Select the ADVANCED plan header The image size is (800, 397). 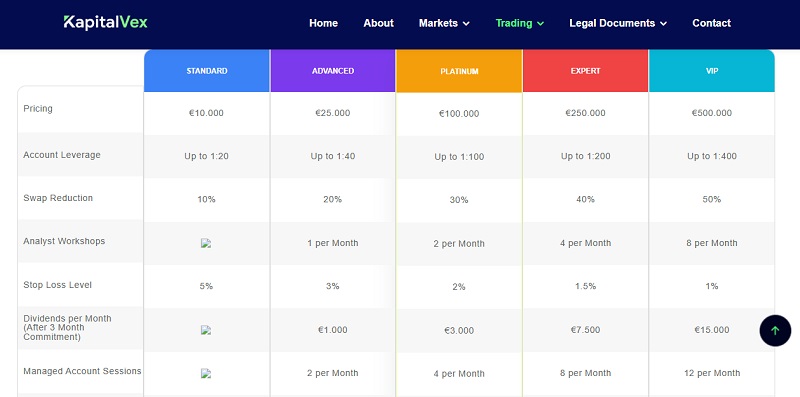point(333,71)
